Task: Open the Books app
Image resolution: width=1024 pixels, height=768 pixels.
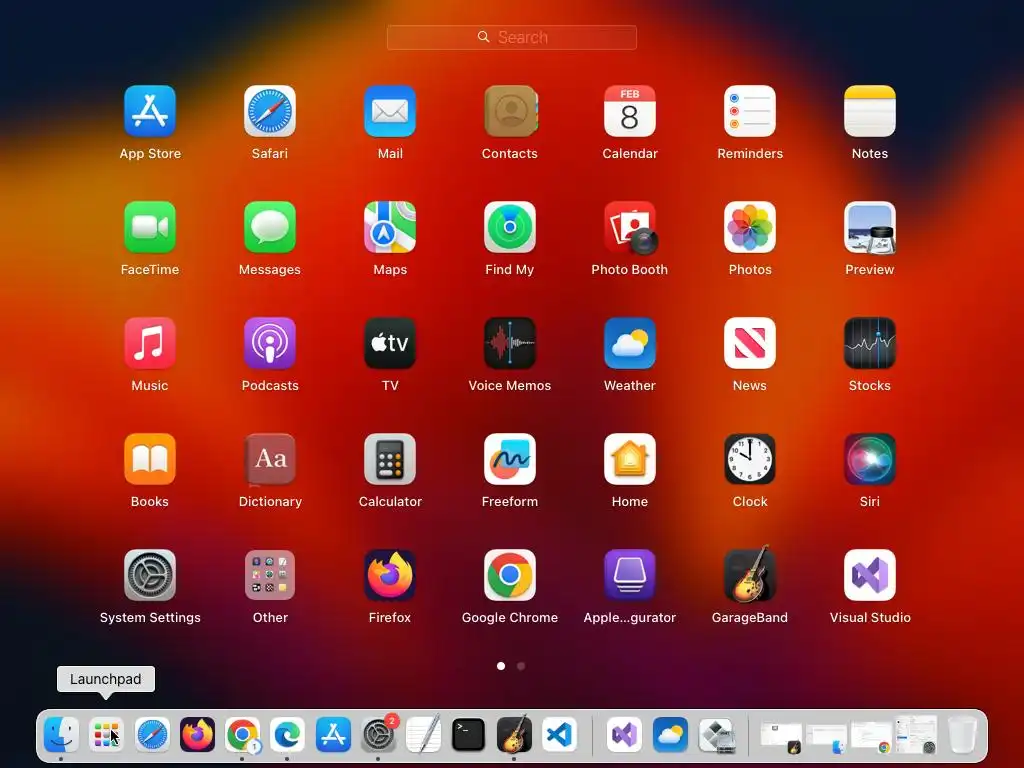Action: [150, 459]
